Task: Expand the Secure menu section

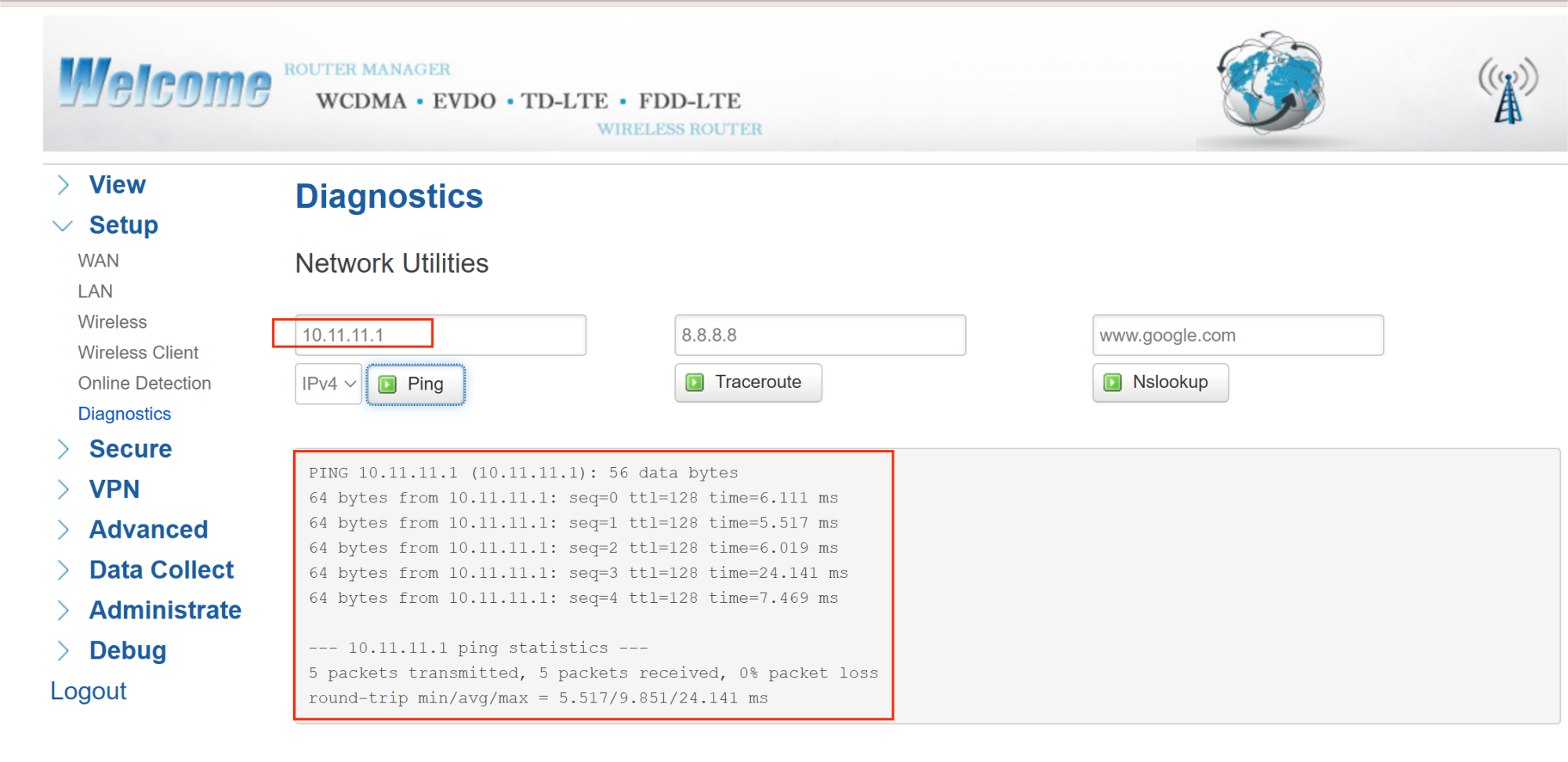Action: click(x=64, y=449)
